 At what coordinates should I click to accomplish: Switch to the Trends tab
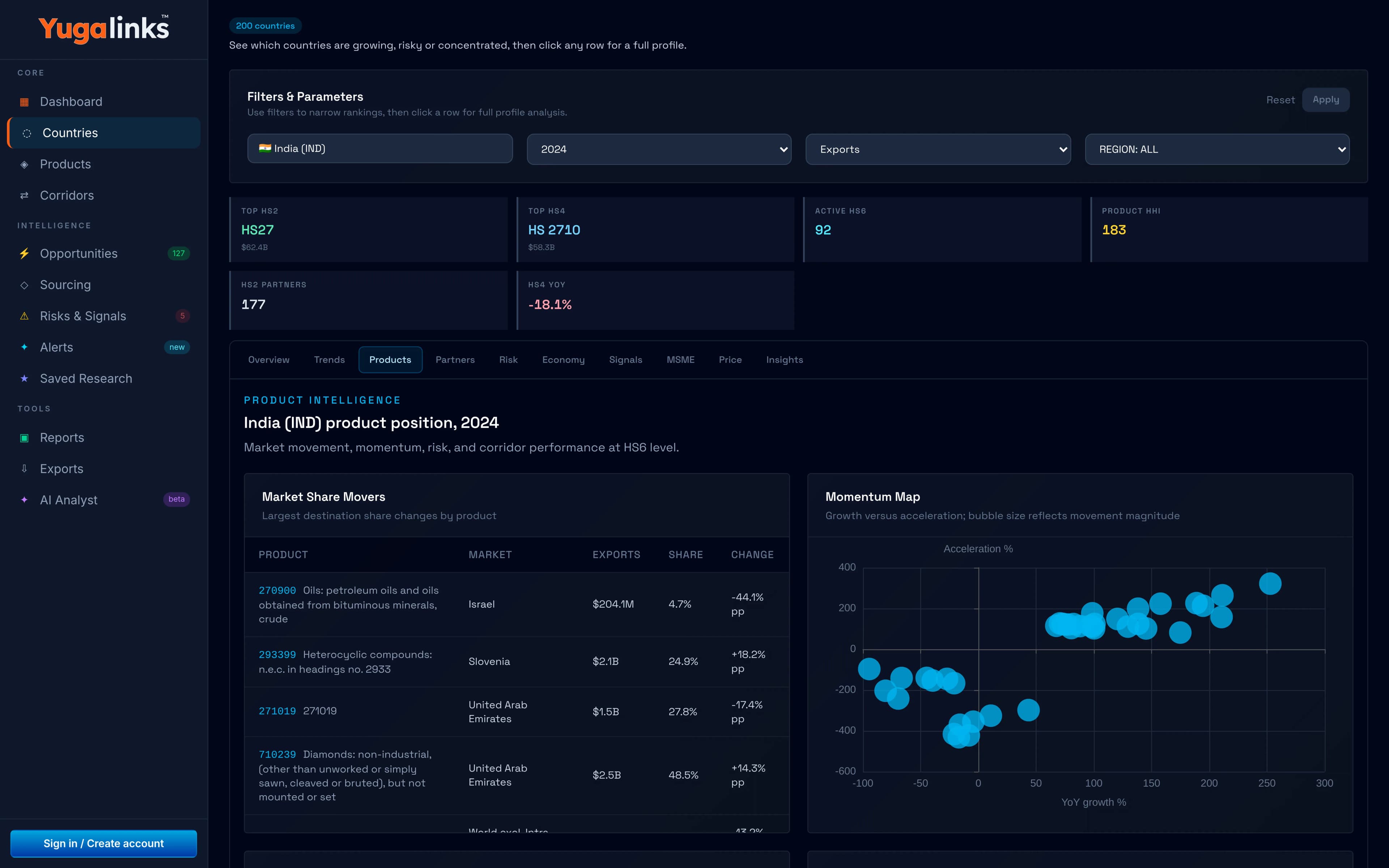click(x=330, y=360)
